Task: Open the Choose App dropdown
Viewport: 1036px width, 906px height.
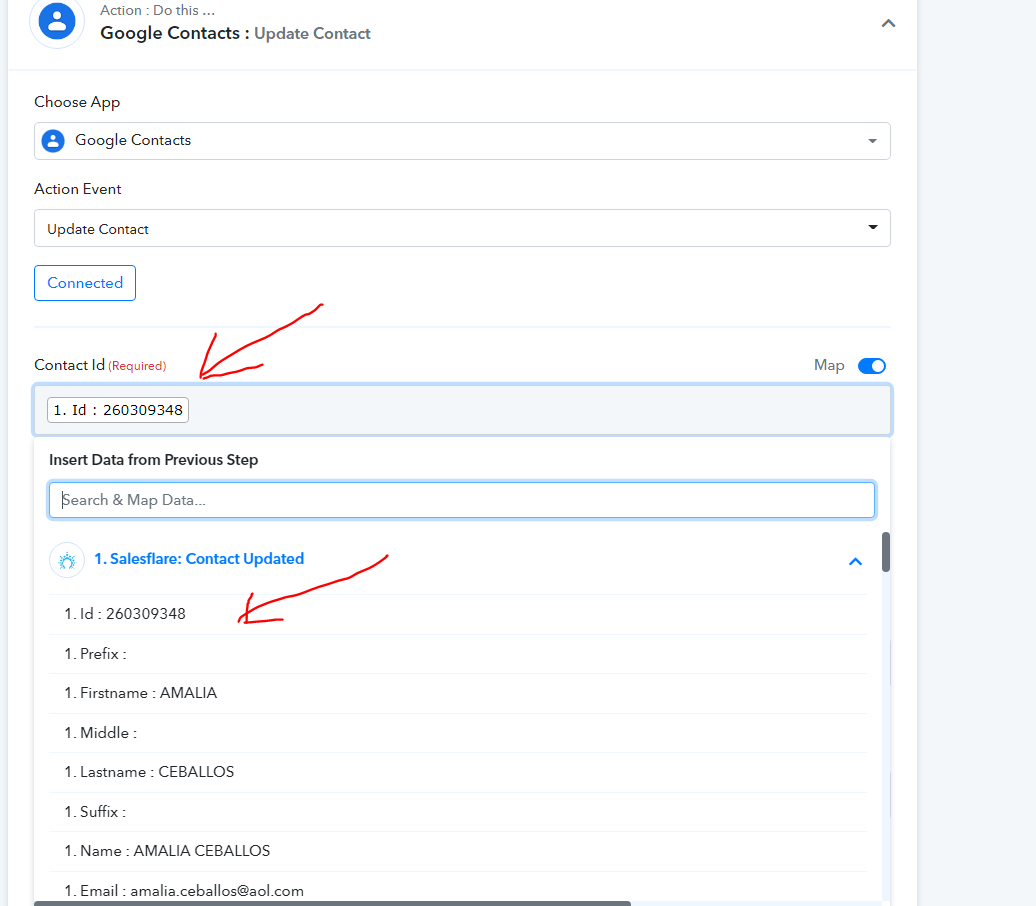Action: [x=462, y=141]
